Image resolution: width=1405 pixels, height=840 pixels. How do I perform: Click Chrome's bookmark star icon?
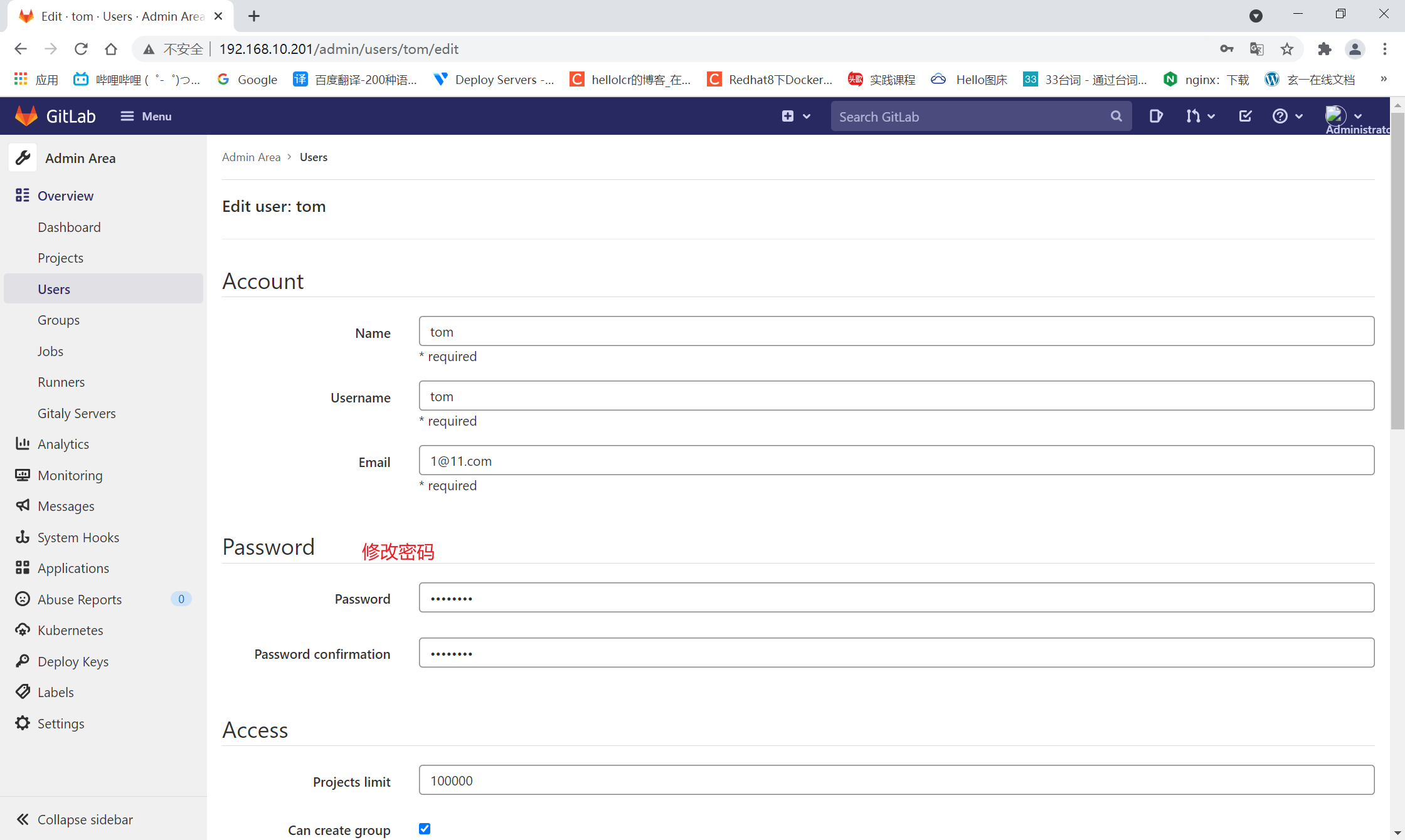[1287, 49]
